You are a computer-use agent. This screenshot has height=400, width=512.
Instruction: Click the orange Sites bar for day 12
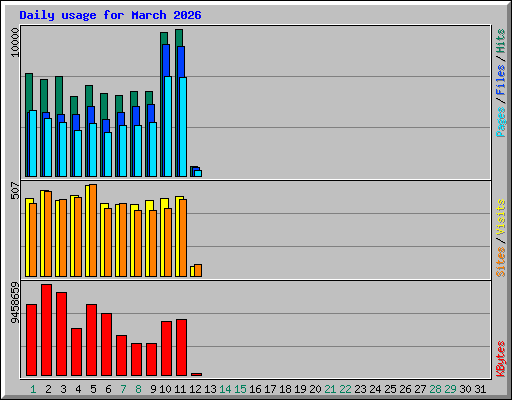[198, 271]
